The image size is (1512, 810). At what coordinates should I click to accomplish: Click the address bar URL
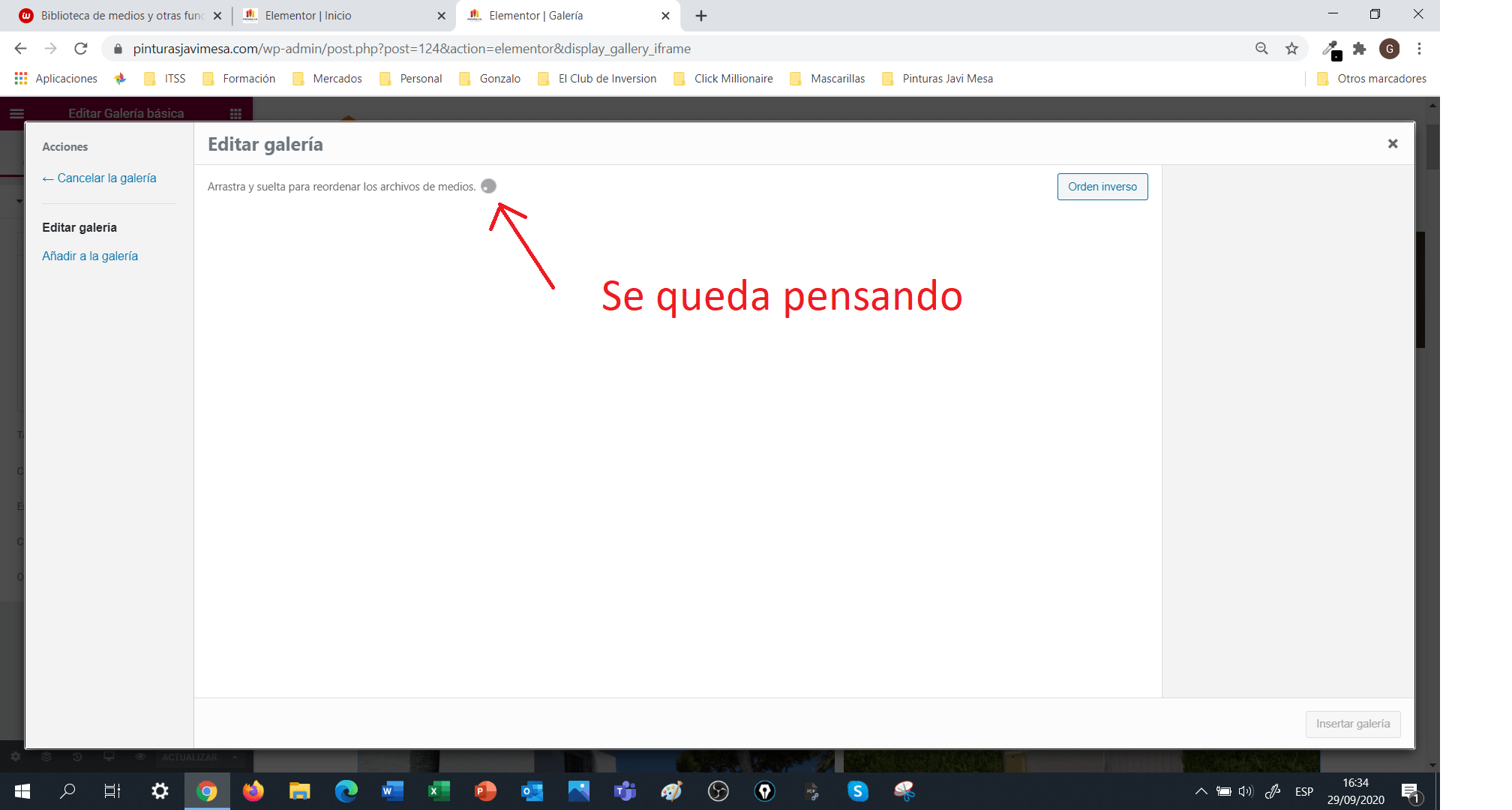click(x=412, y=49)
